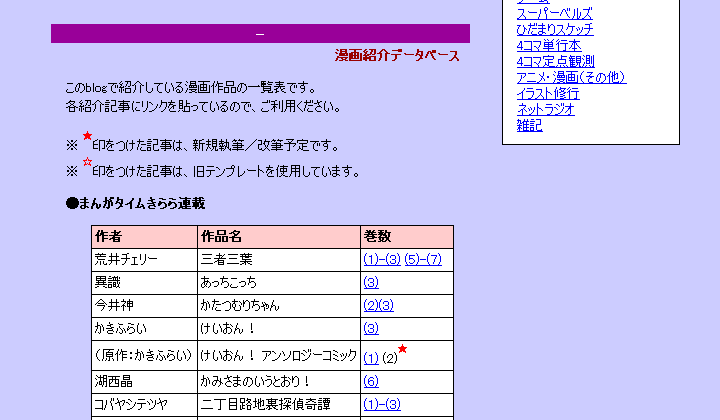Open かたつむりちゃん volume (3) link

click(x=386, y=306)
